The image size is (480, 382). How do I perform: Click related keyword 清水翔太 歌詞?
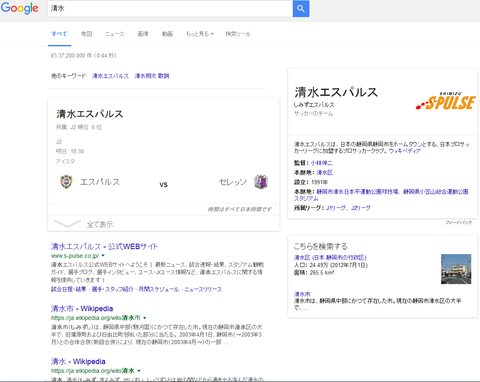tap(152, 76)
